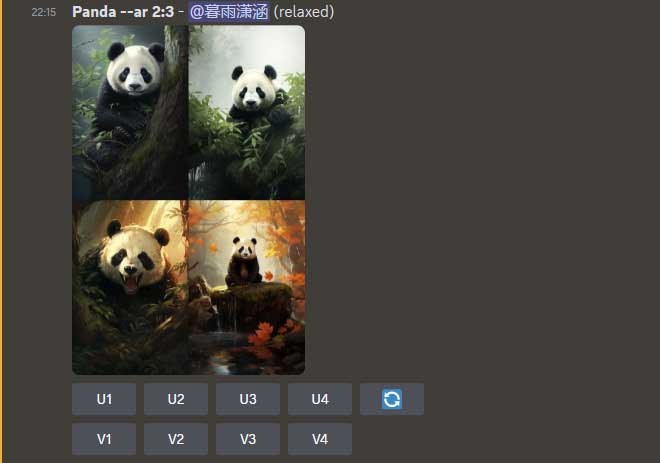Image resolution: width=660 pixels, height=463 pixels.
Task: Upscale the fourth image with U4
Action: coord(320,399)
